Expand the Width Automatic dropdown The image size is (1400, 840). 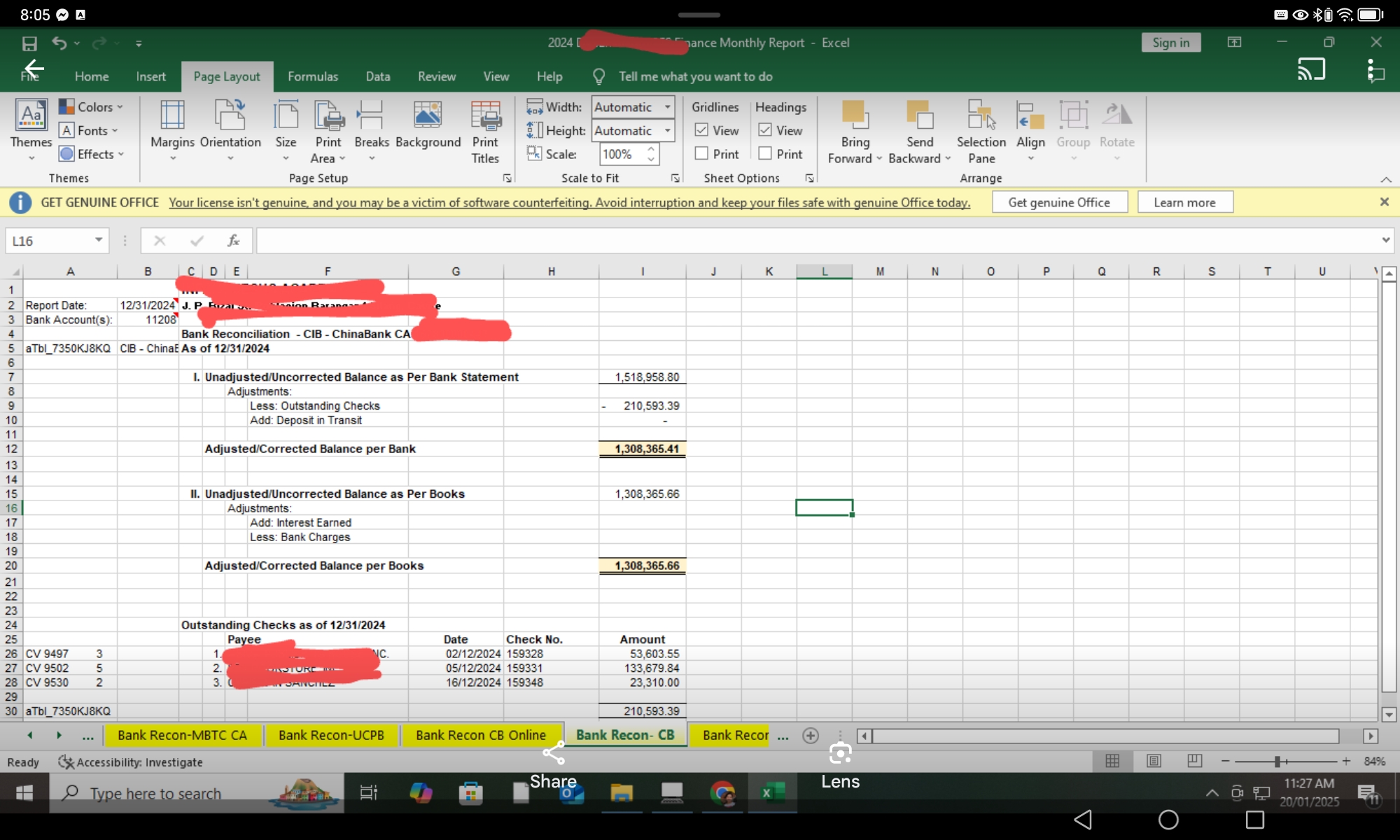click(x=668, y=107)
